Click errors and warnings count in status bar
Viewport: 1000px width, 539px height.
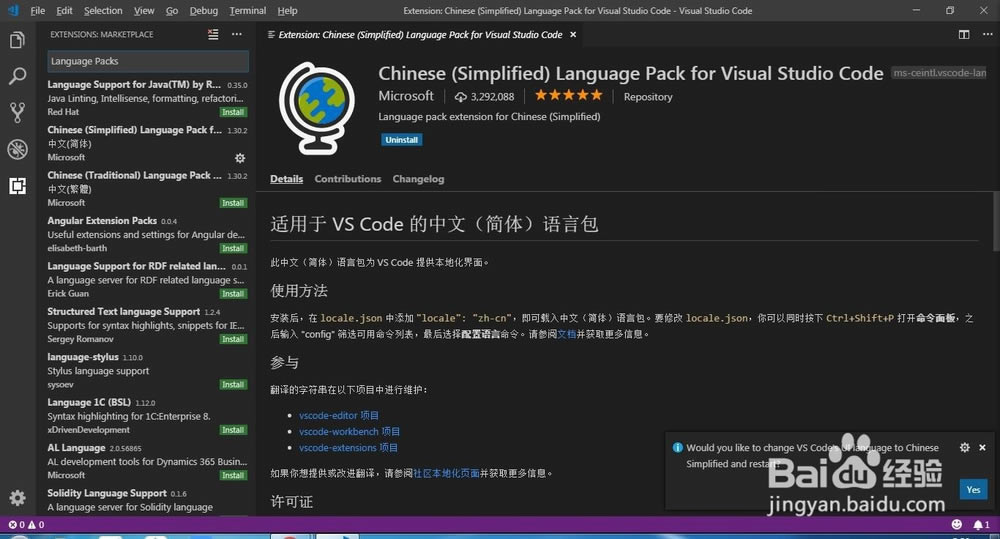coord(26,524)
